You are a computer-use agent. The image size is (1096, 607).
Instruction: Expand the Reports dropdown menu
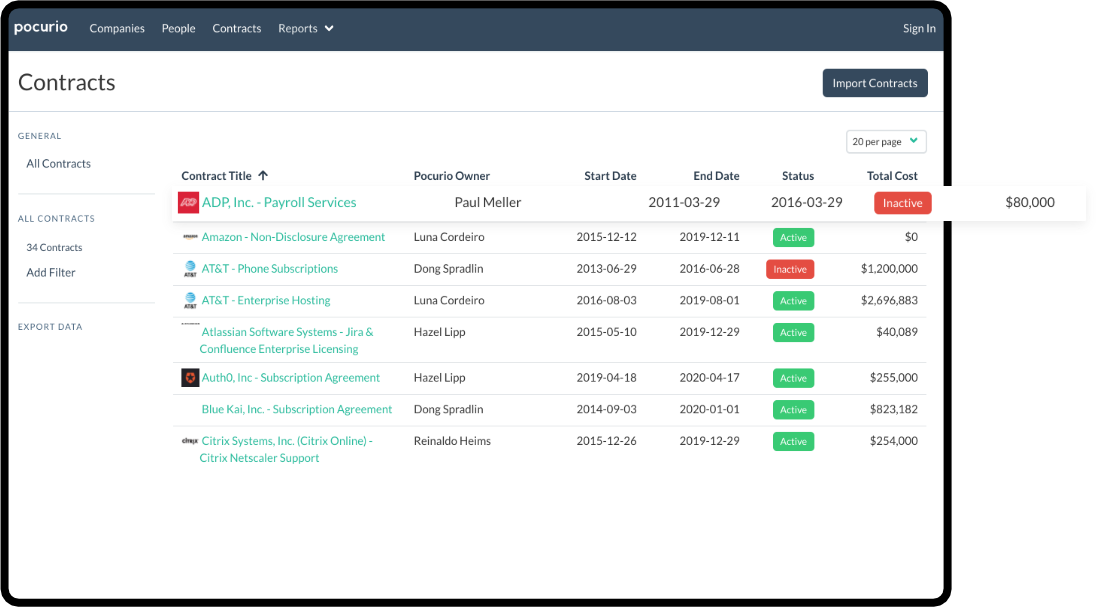[305, 28]
